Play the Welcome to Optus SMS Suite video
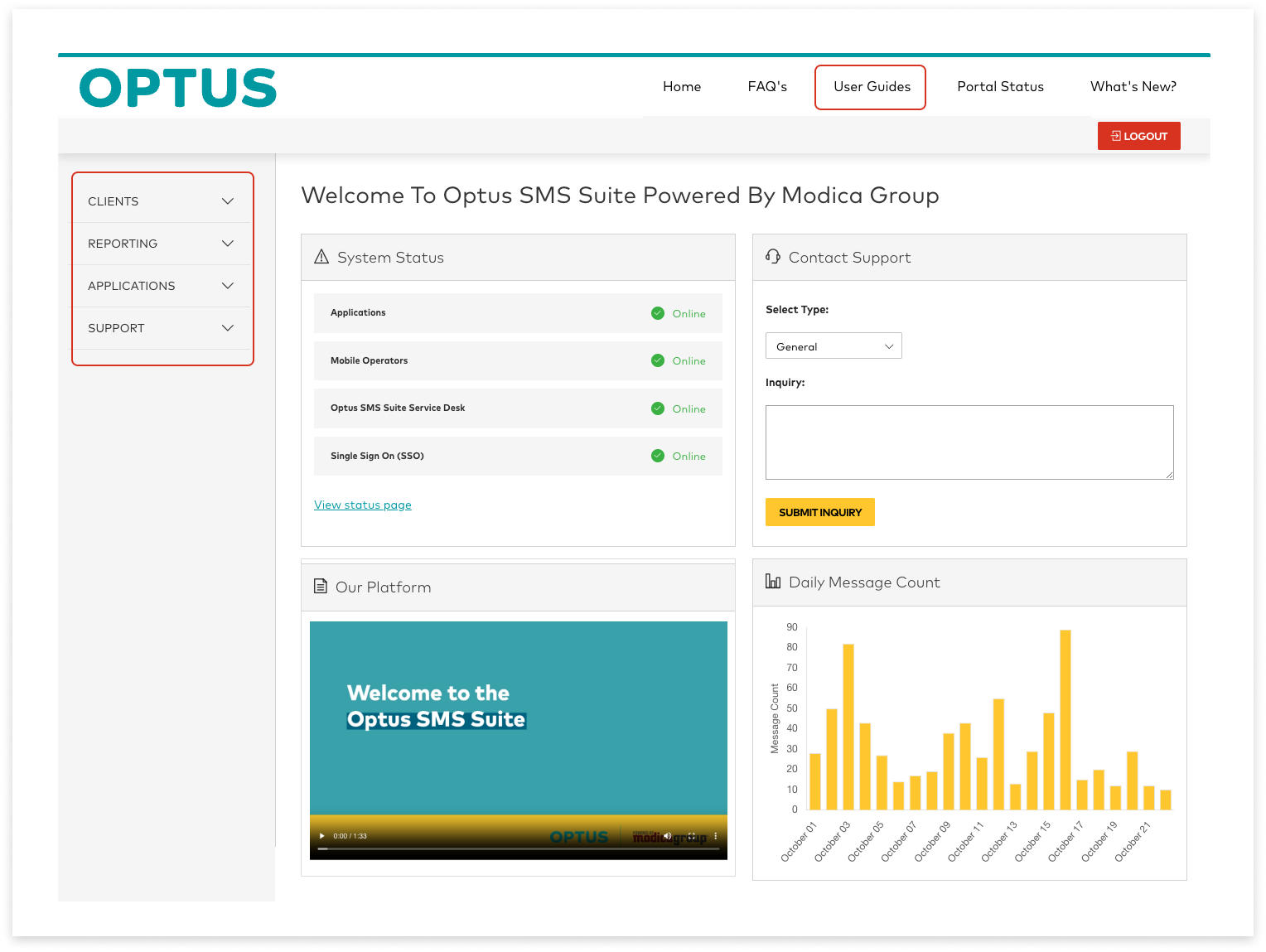Viewport: 1266px width, 952px height. 322,836
